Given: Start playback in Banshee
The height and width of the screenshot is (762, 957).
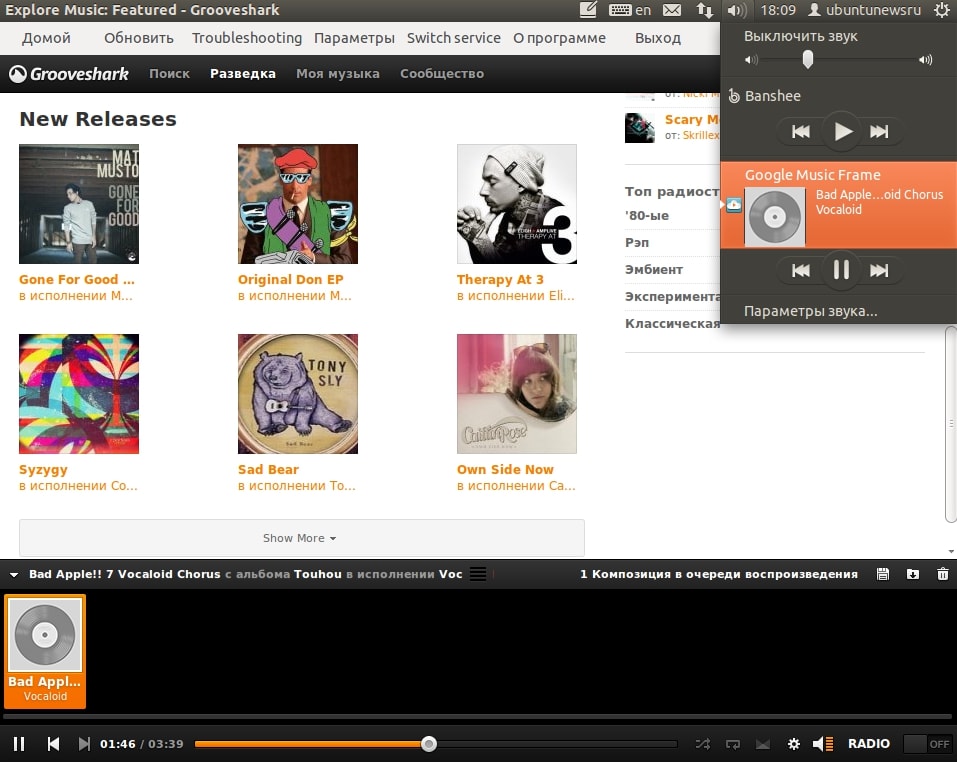Looking at the screenshot, I should [843, 131].
